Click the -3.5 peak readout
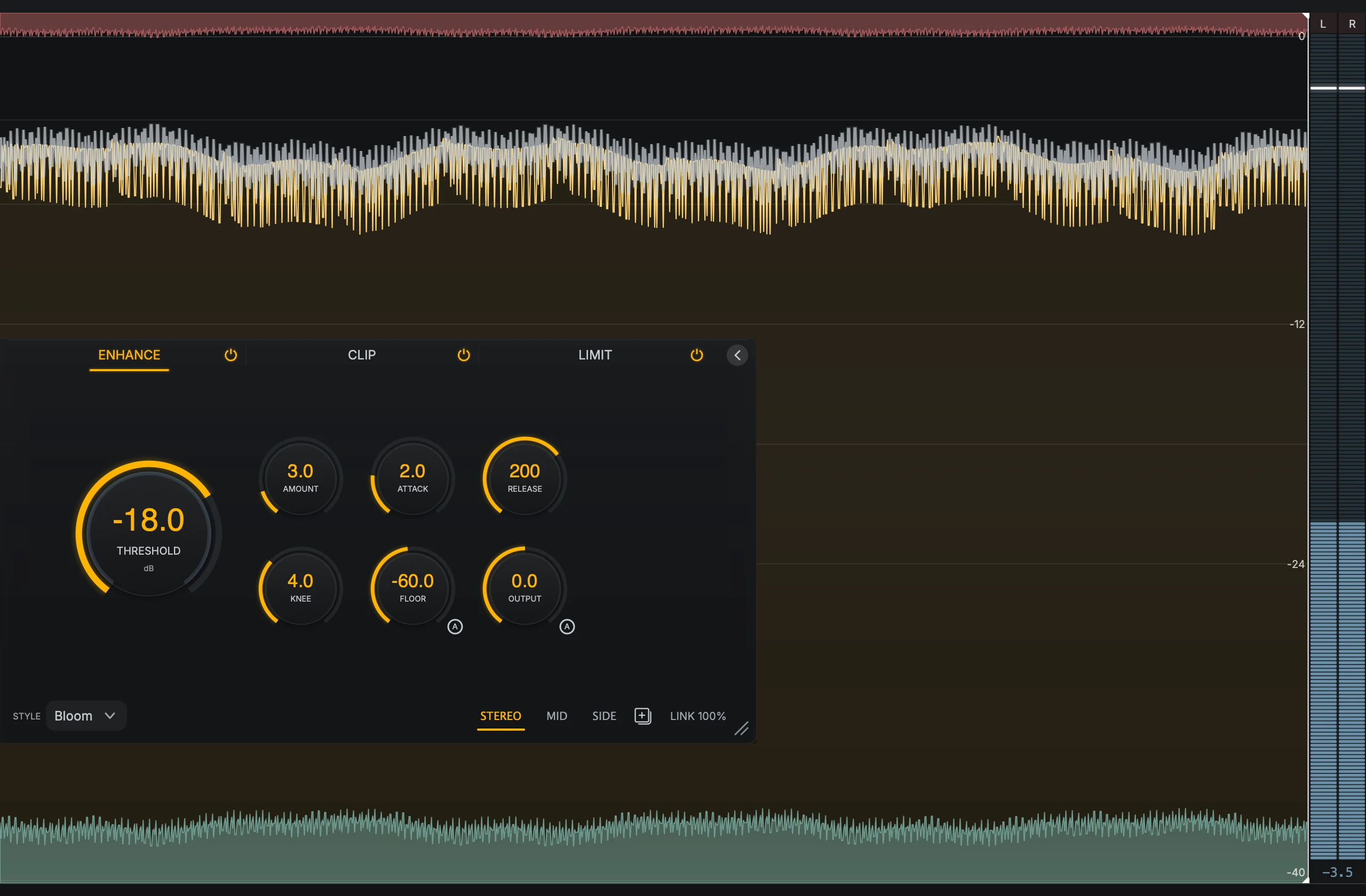The width and height of the screenshot is (1366, 896). [x=1338, y=873]
